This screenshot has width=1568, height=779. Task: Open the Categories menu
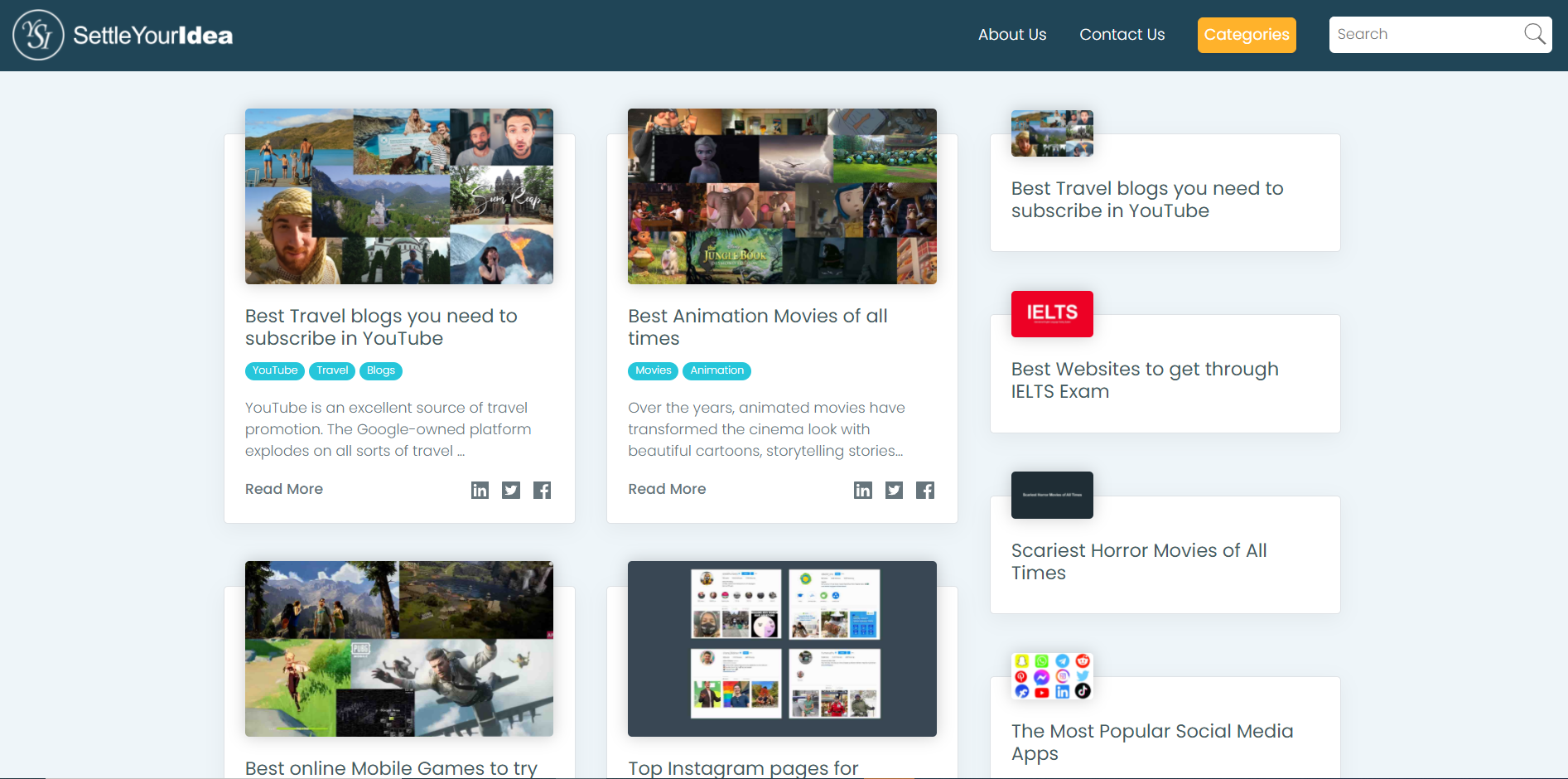pyautogui.click(x=1246, y=35)
